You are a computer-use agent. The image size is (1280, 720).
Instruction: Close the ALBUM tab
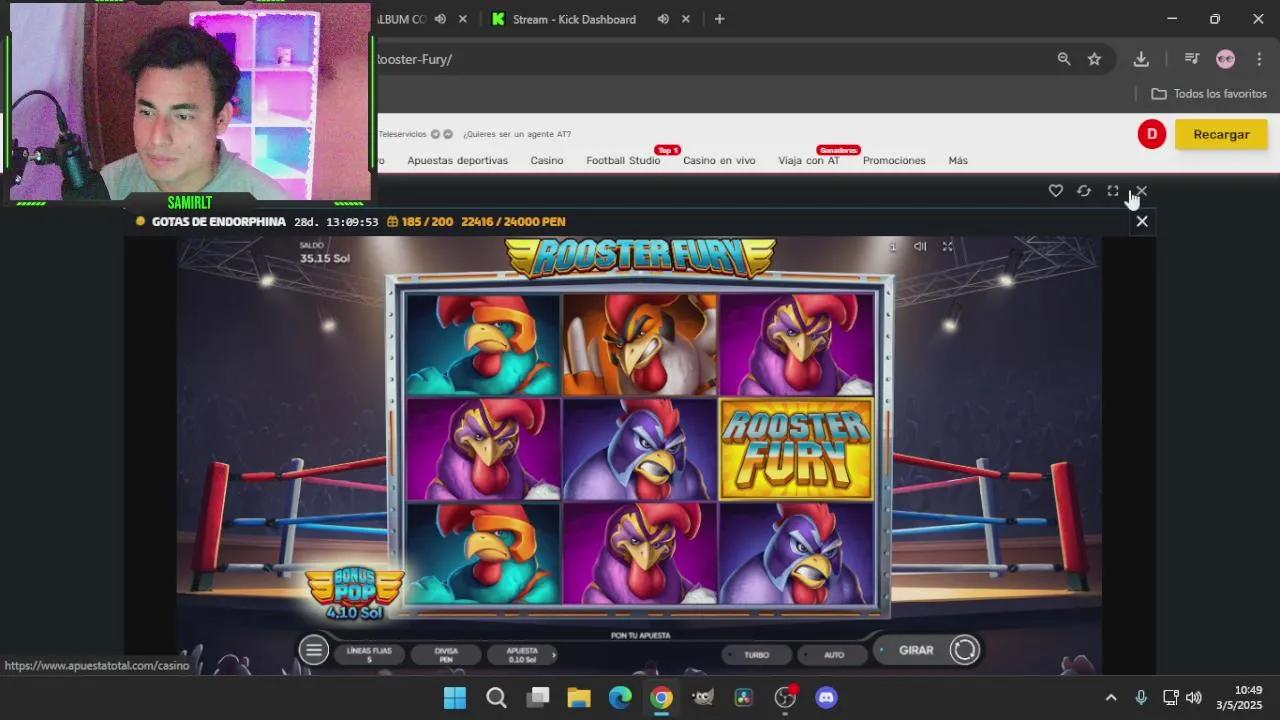pyautogui.click(x=463, y=19)
